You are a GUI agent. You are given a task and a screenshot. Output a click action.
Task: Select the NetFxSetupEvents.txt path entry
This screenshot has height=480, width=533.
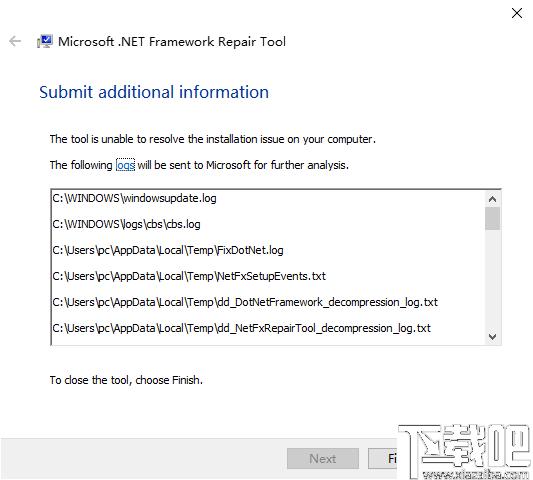pos(189,276)
